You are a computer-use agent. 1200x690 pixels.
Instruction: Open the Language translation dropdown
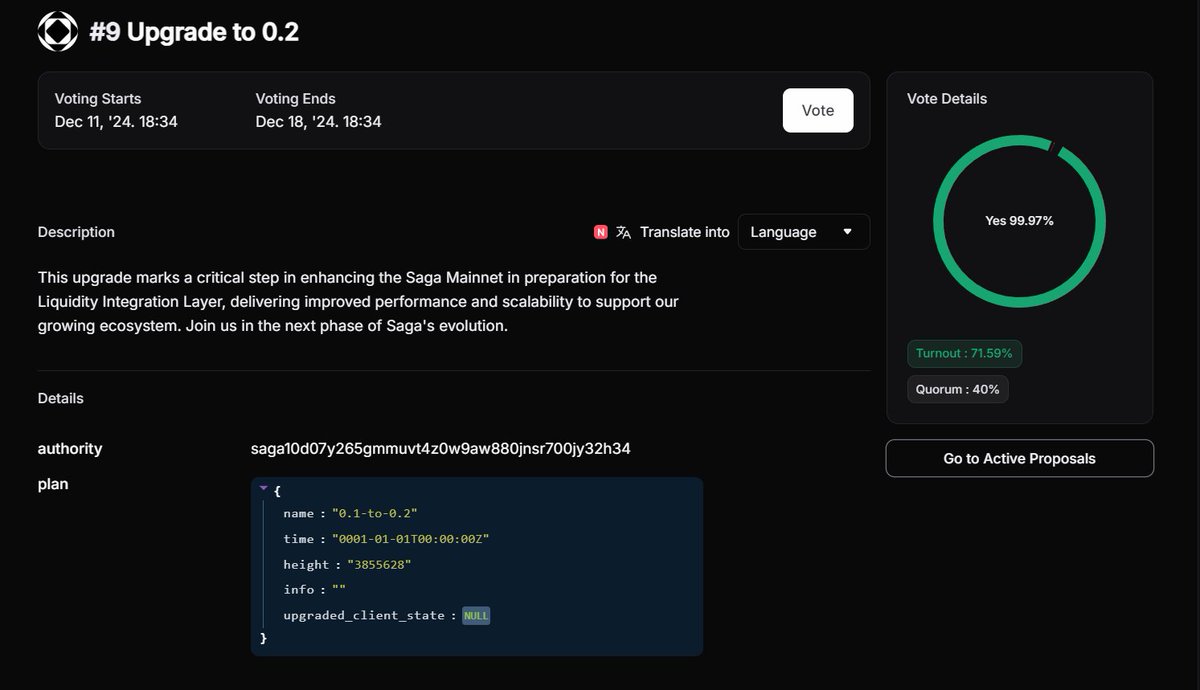click(x=804, y=232)
